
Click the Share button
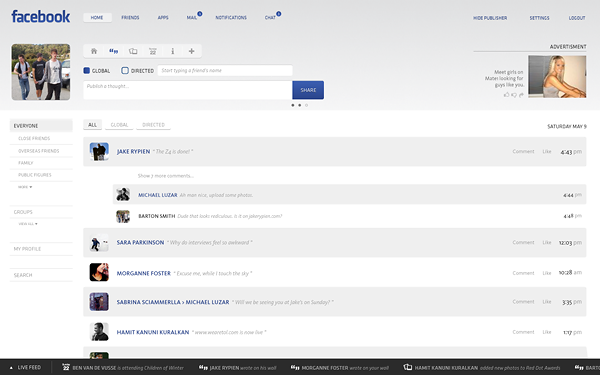(308, 90)
